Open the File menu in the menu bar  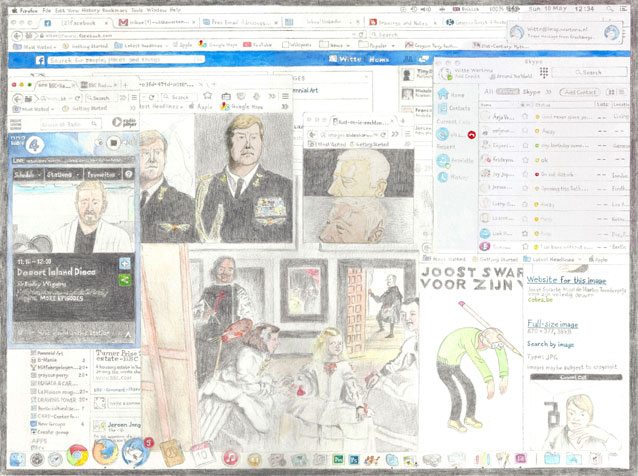(46, 10)
